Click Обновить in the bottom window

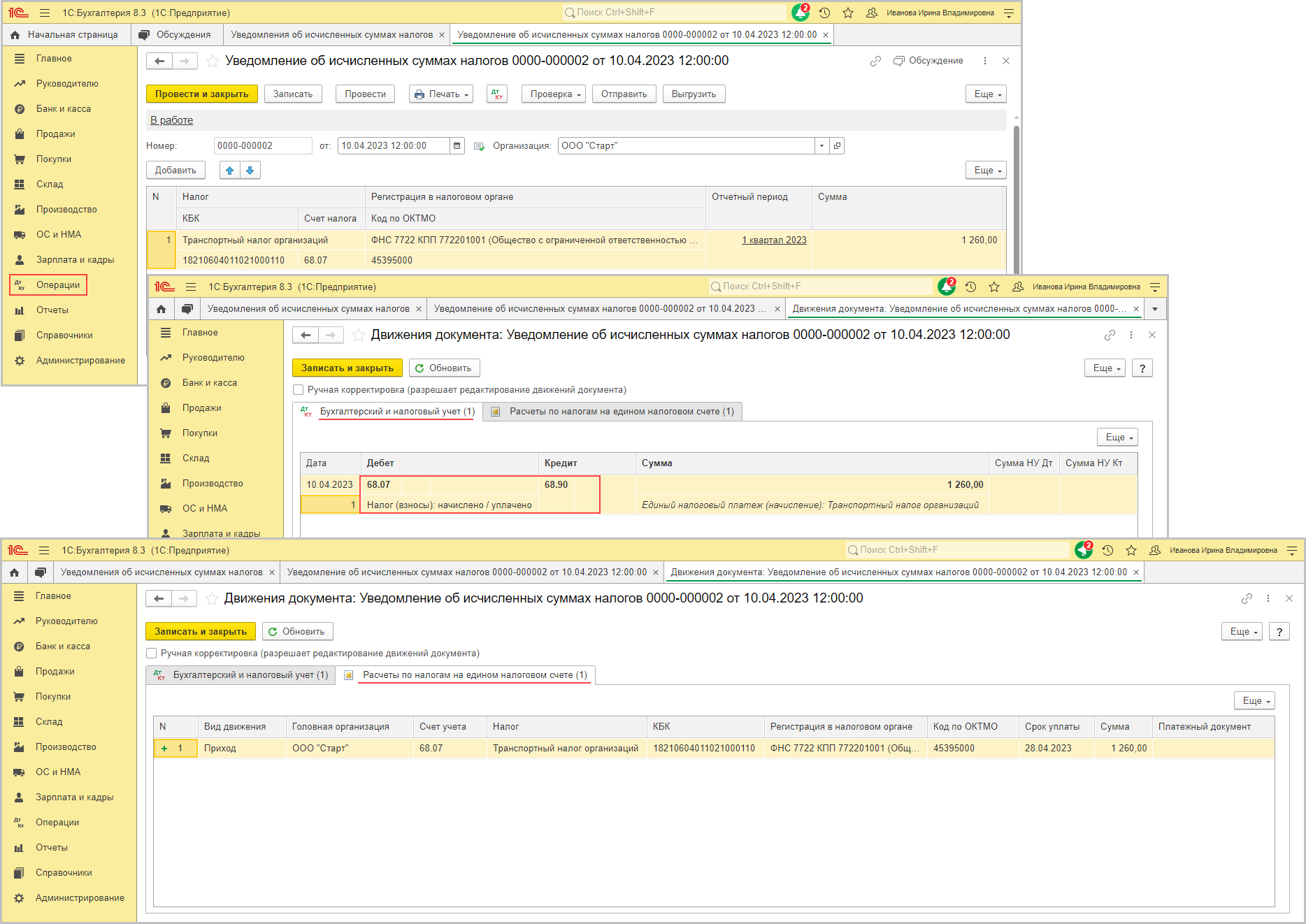298,632
